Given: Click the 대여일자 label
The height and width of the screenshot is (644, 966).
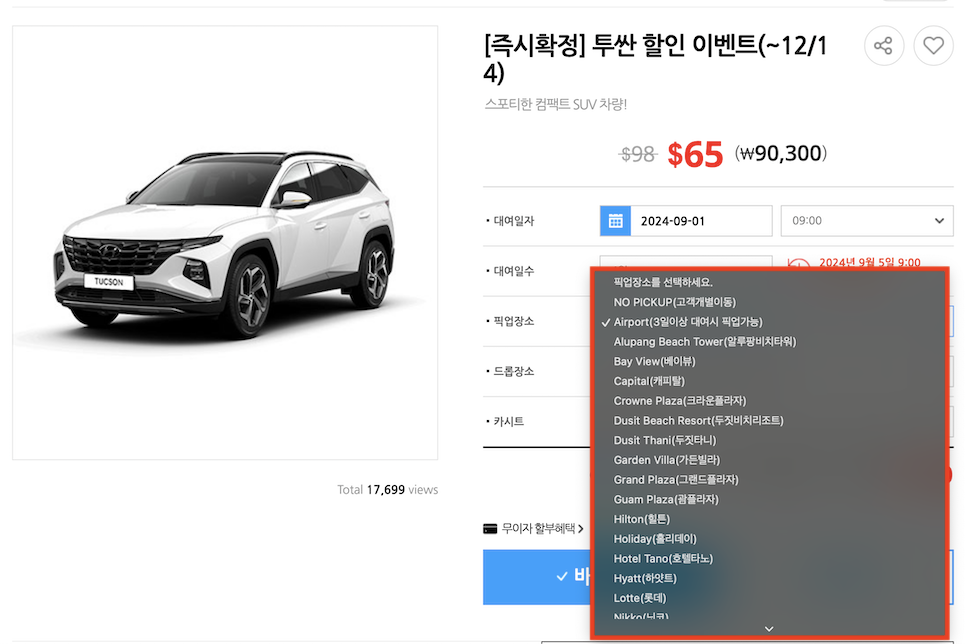Looking at the screenshot, I should [514, 221].
